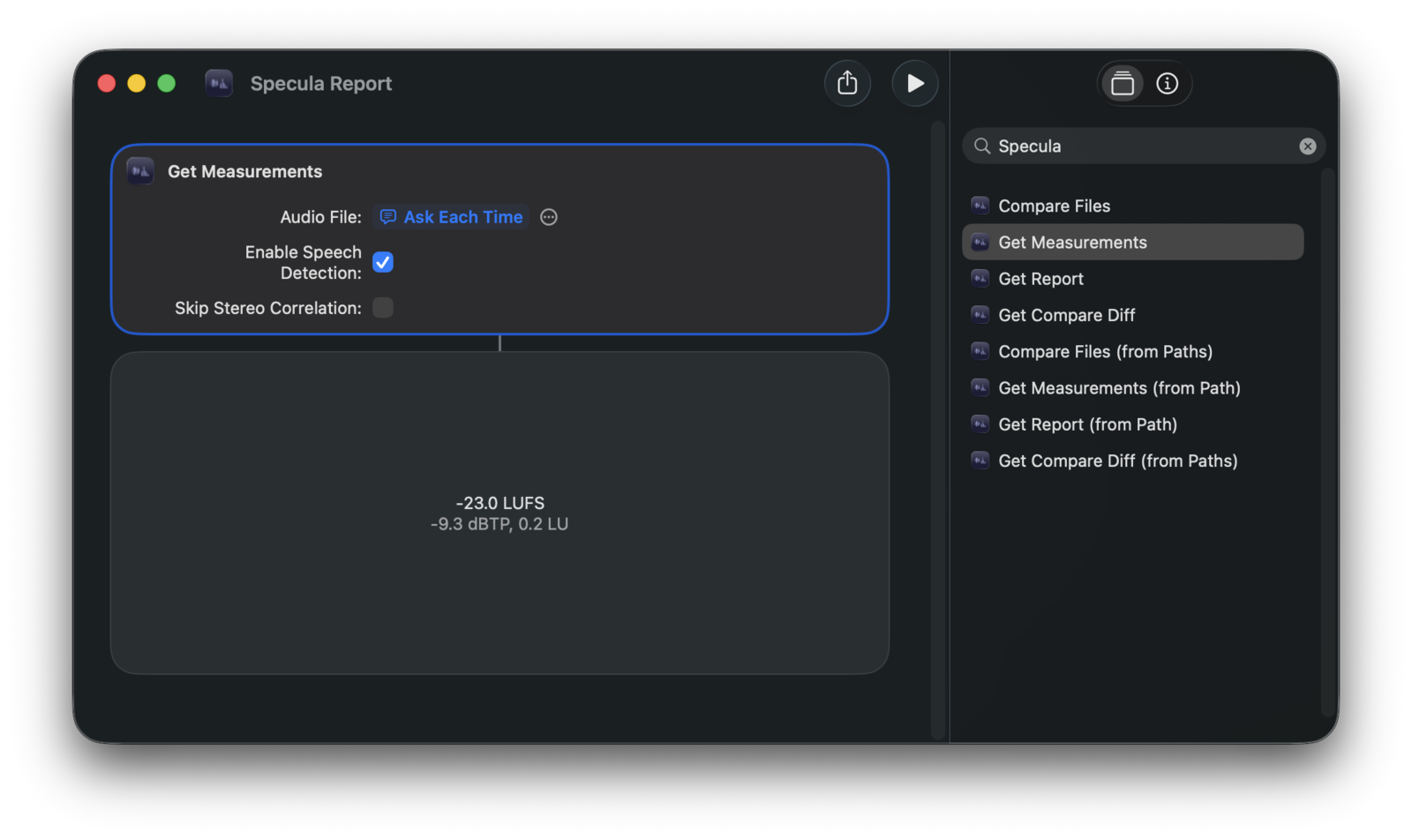This screenshot has height=840, width=1412.
Task: Enable the Skip Stereo Correlation checkbox
Action: point(382,307)
